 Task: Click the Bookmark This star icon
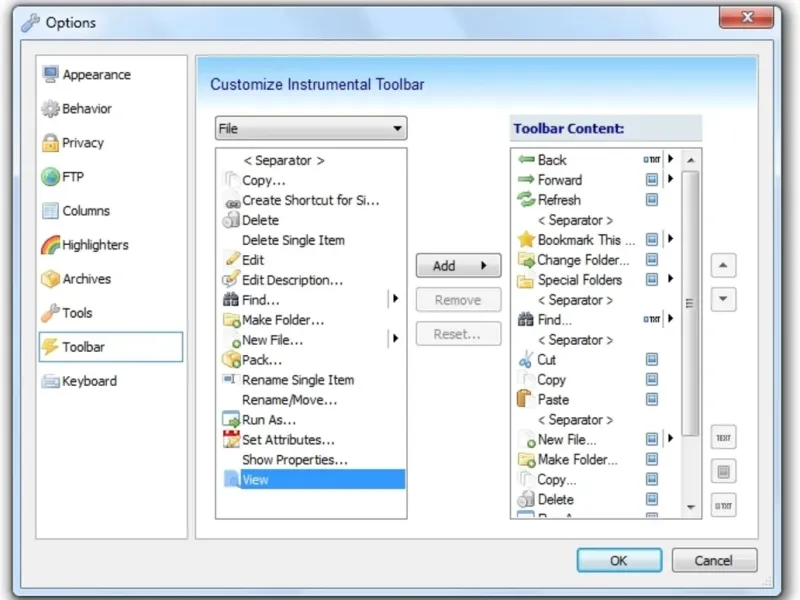[x=526, y=239]
